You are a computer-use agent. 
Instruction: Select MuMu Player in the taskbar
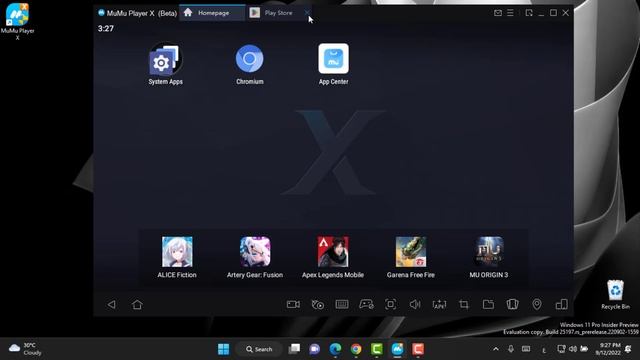pos(398,349)
